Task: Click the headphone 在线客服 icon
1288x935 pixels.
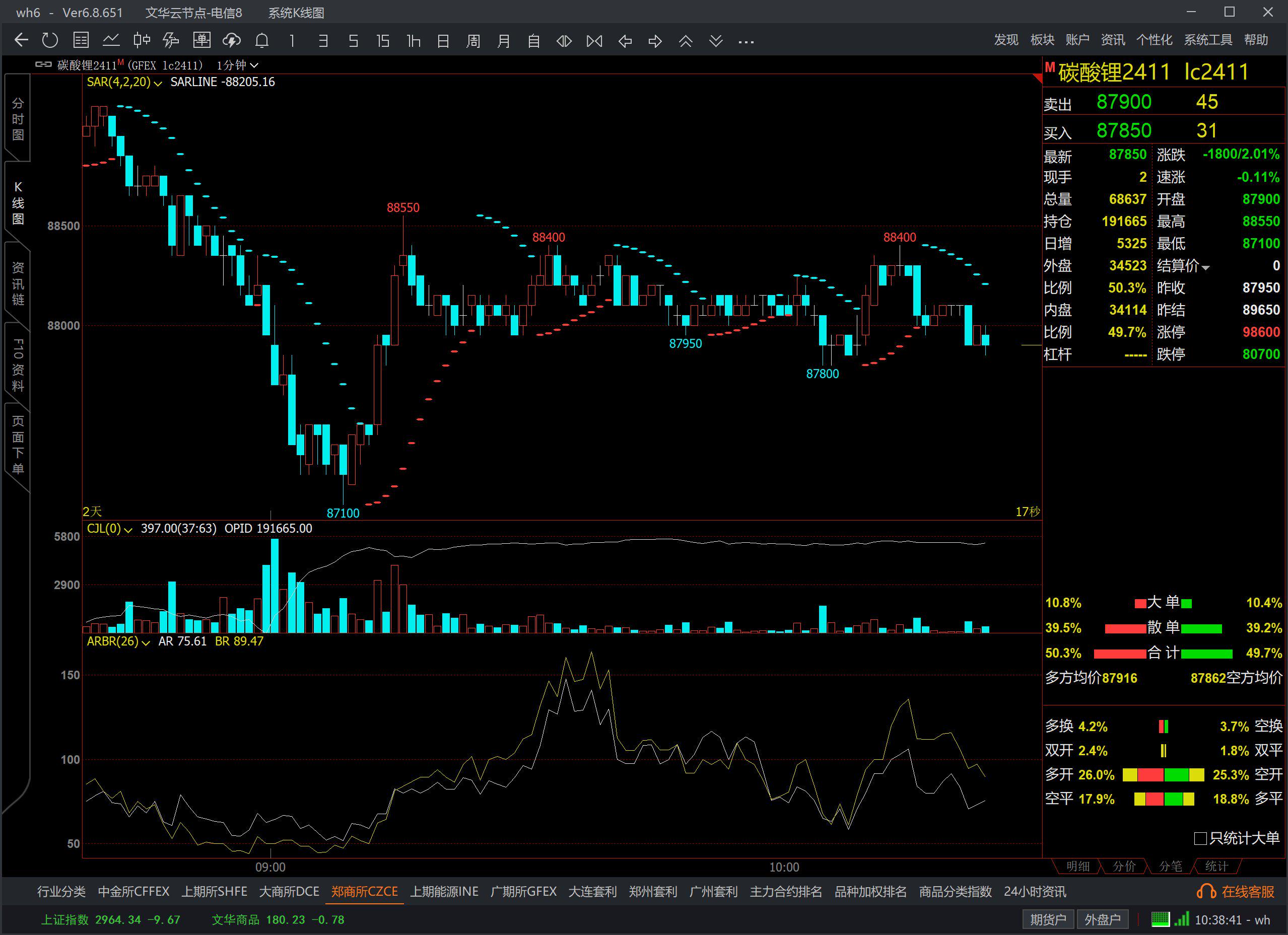Action: [x=1206, y=891]
